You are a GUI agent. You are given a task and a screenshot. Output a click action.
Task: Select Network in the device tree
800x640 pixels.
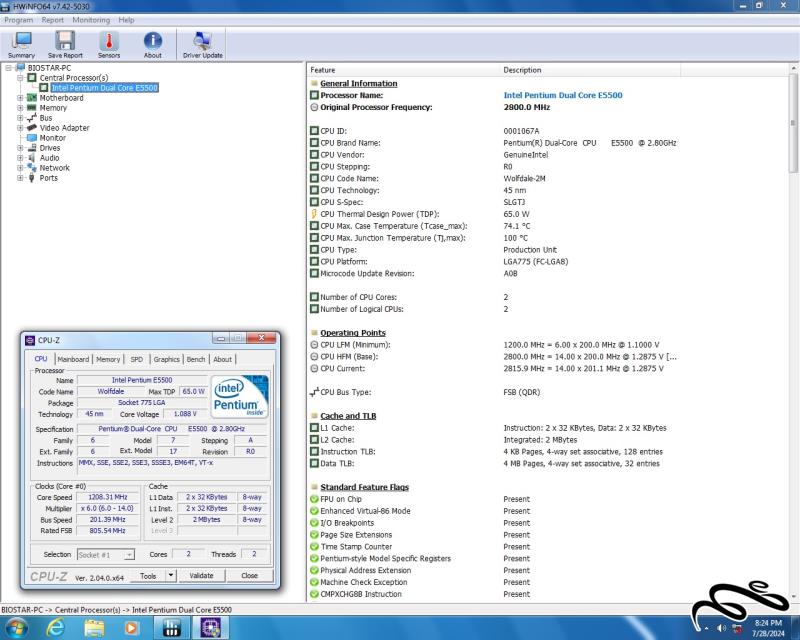click(x=55, y=168)
